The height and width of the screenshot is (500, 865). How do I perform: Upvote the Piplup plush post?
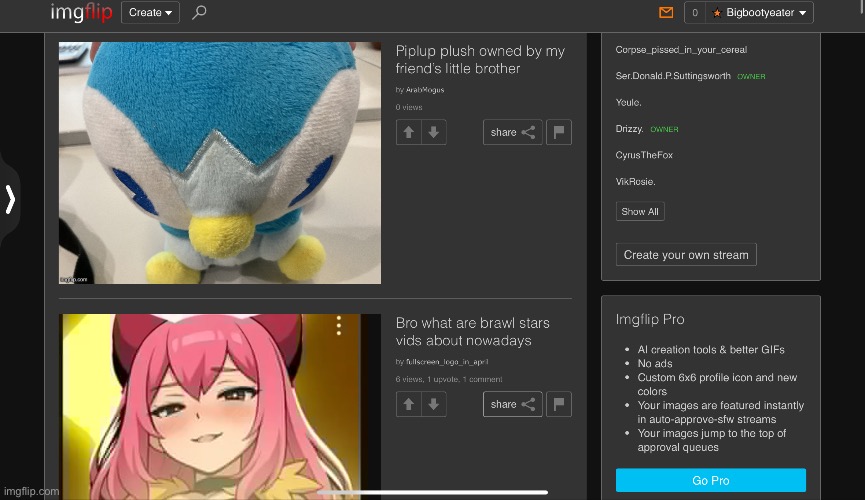coord(408,132)
